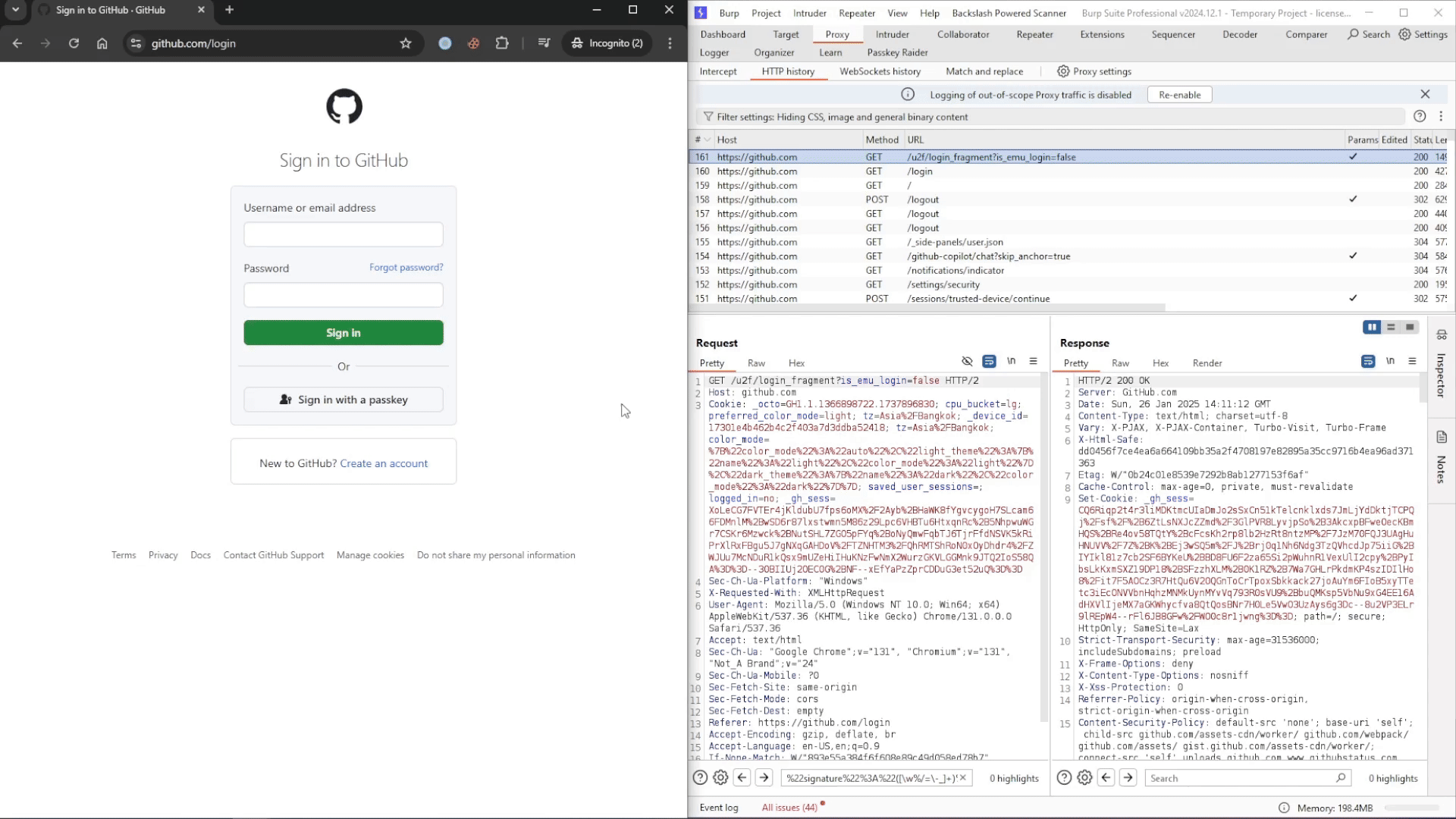Viewport: 1456px width, 819px height.
Task: Go to previous match in Response search
Action: [x=1106, y=777]
